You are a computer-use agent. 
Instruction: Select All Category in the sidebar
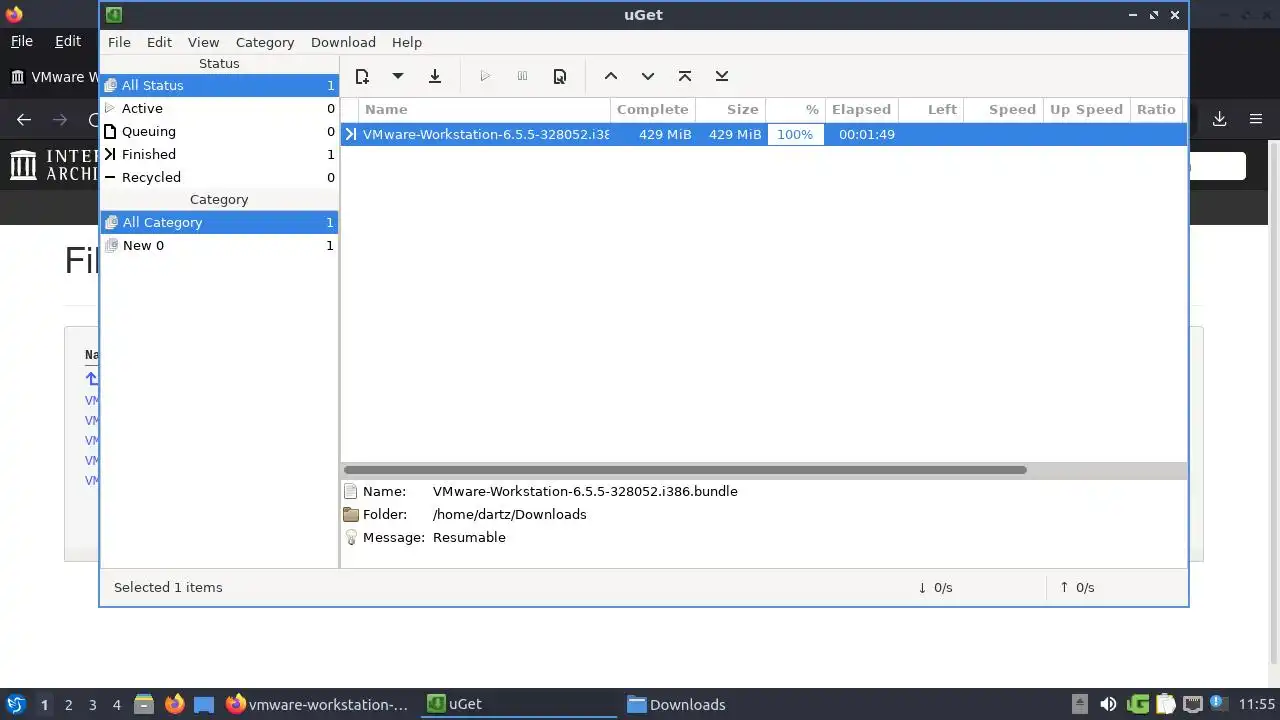pyautogui.click(x=219, y=222)
